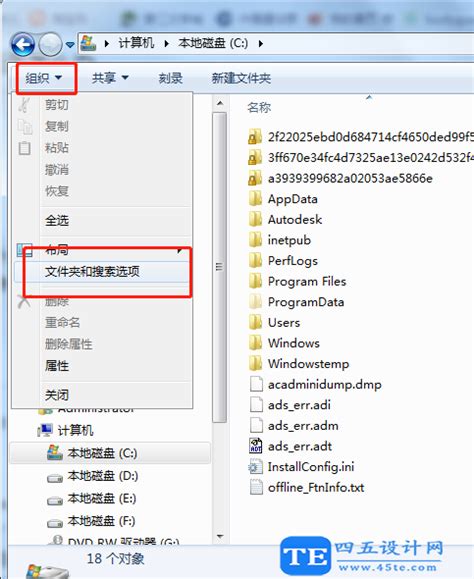Click the navigation pane scrollbar thumb

click(220, 267)
